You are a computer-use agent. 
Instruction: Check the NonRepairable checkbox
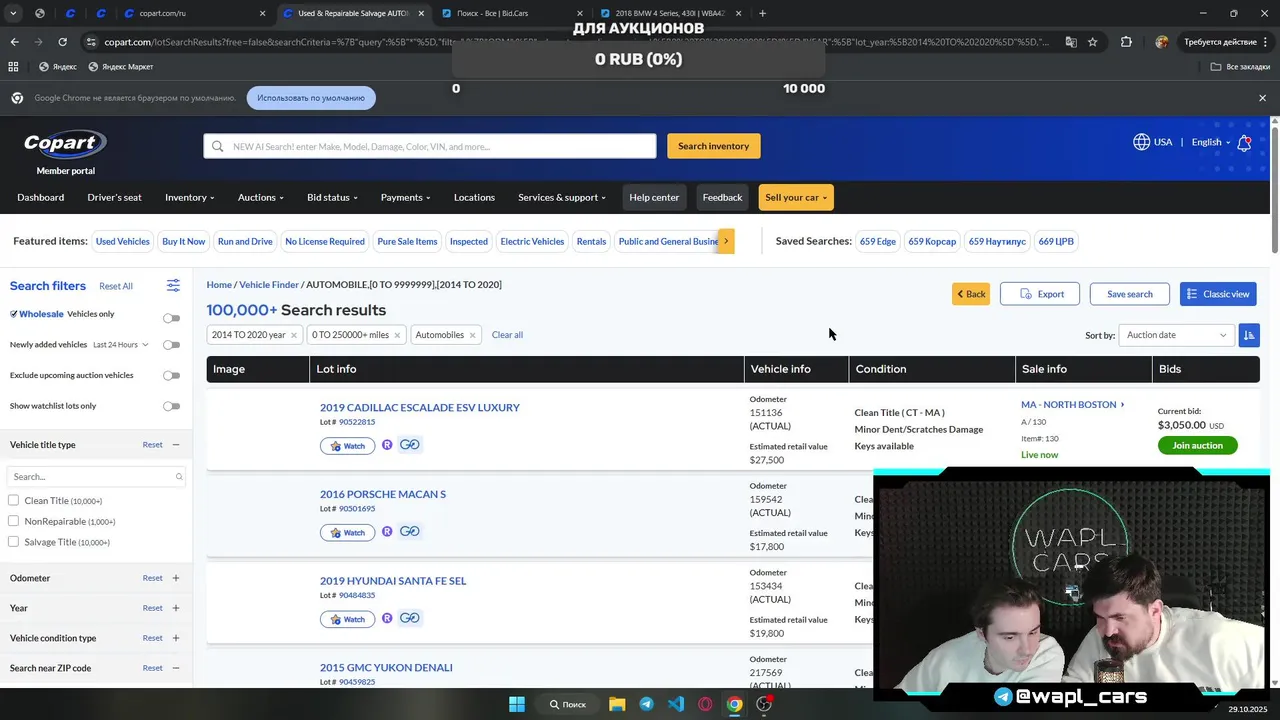click(x=13, y=521)
